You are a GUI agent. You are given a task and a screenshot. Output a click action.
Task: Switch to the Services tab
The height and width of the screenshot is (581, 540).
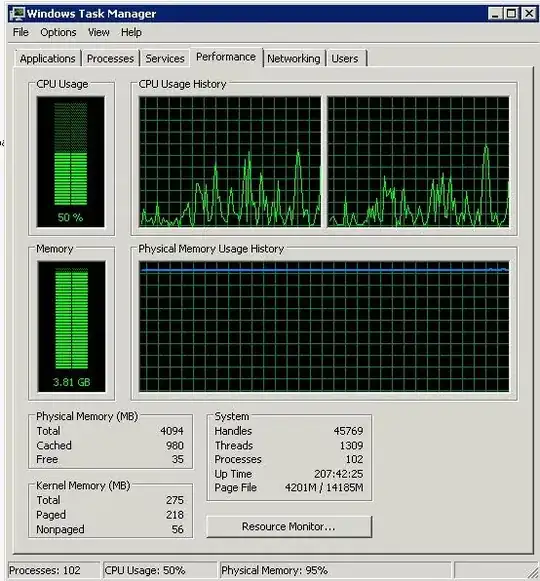coord(165,59)
